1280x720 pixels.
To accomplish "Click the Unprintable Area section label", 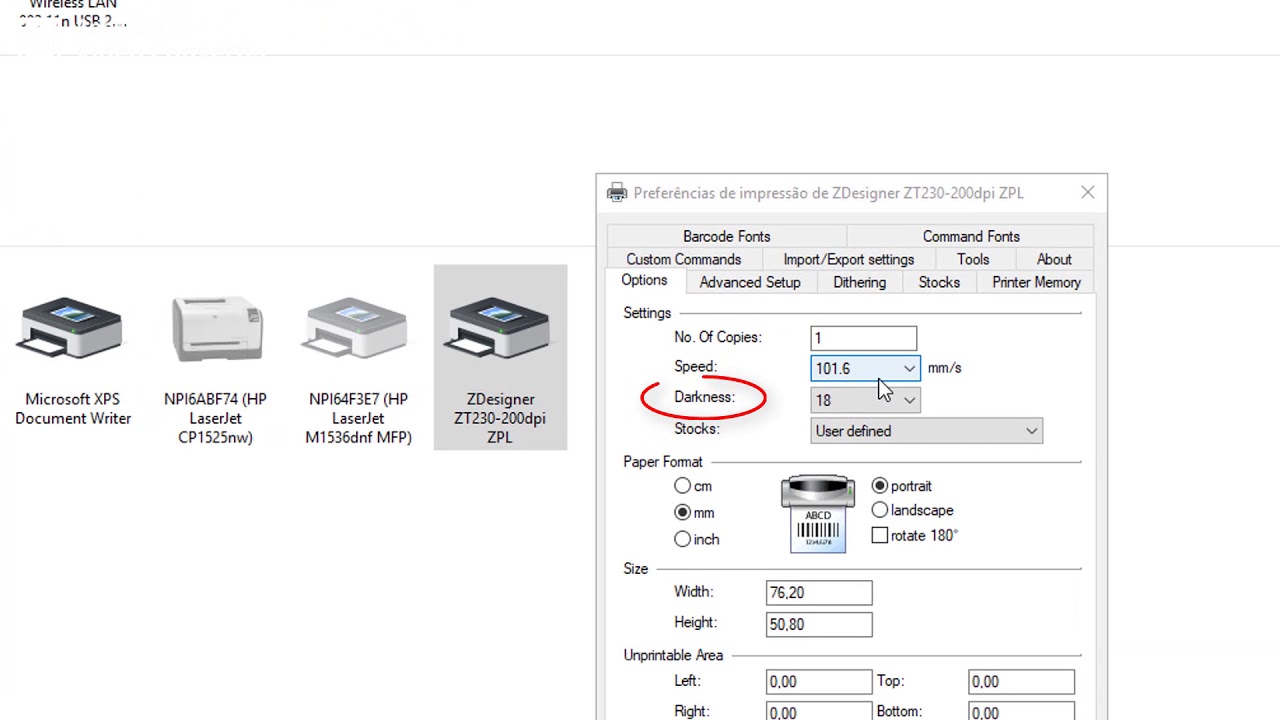I will pyautogui.click(x=673, y=655).
